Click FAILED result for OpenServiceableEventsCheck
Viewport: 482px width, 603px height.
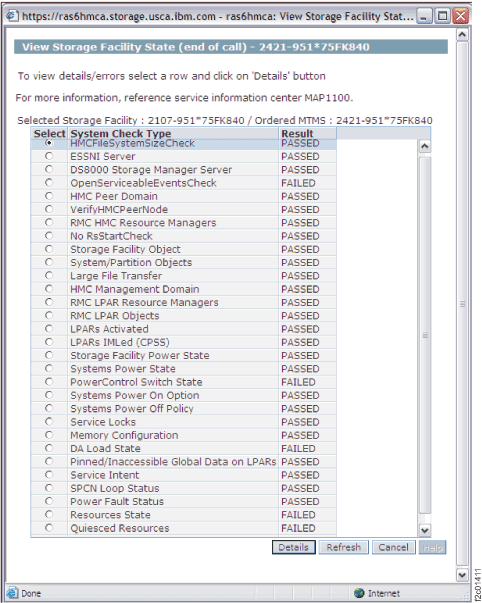pos(298,183)
